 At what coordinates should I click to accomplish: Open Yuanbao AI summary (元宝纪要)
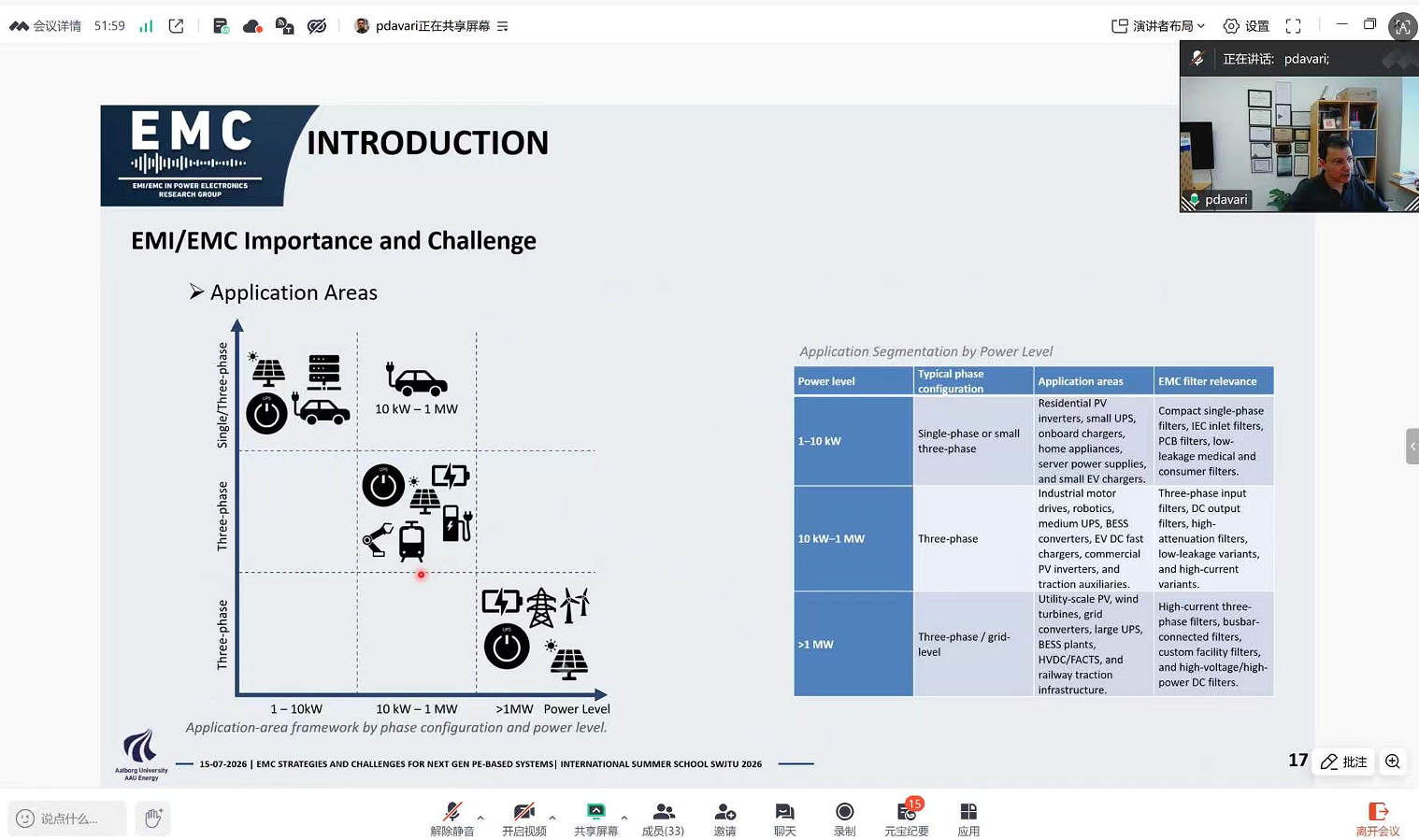(x=907, y=819)
